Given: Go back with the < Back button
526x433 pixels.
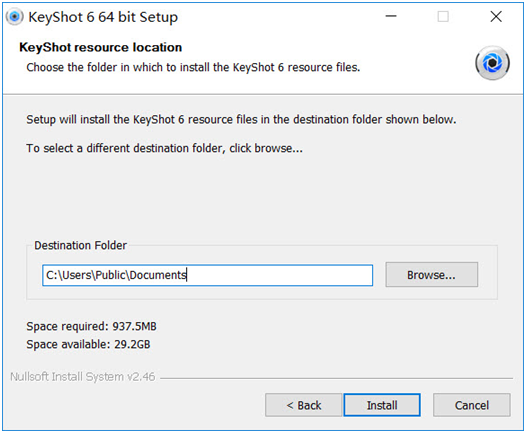Looking at the screenshot, I should (x=304, y=405).
